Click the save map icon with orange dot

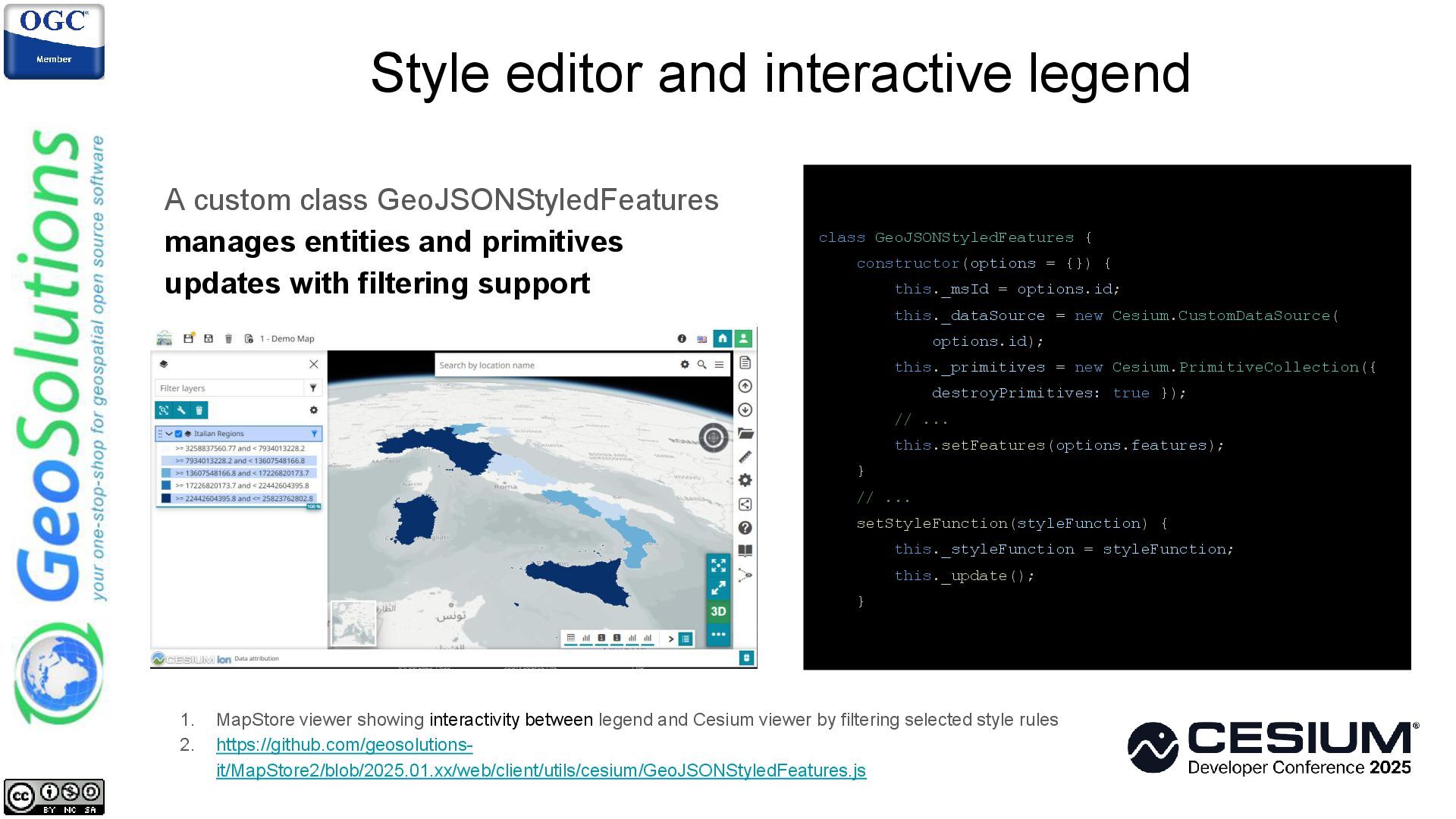click(x=189, y=338)
